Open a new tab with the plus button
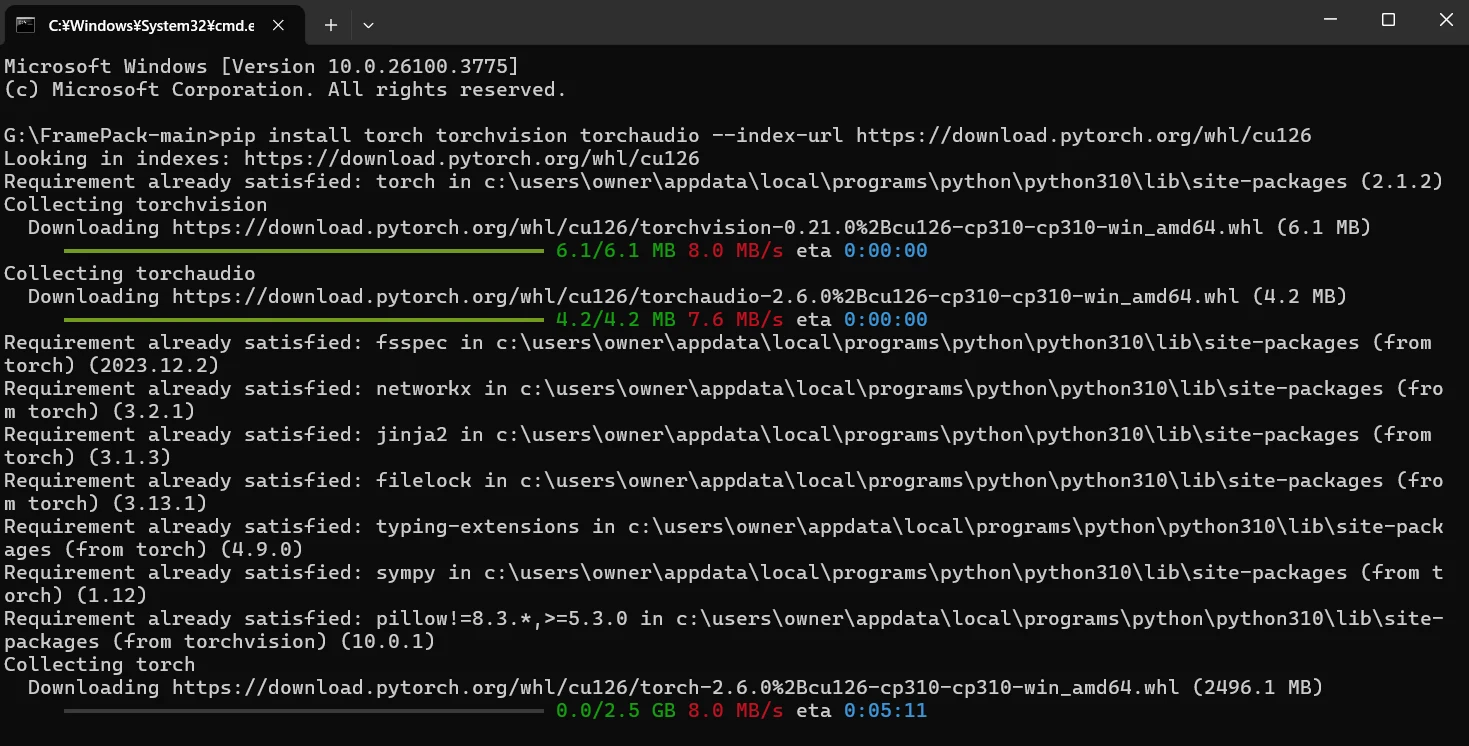This screenshot has width=1469, height=746. pos(331,24)
